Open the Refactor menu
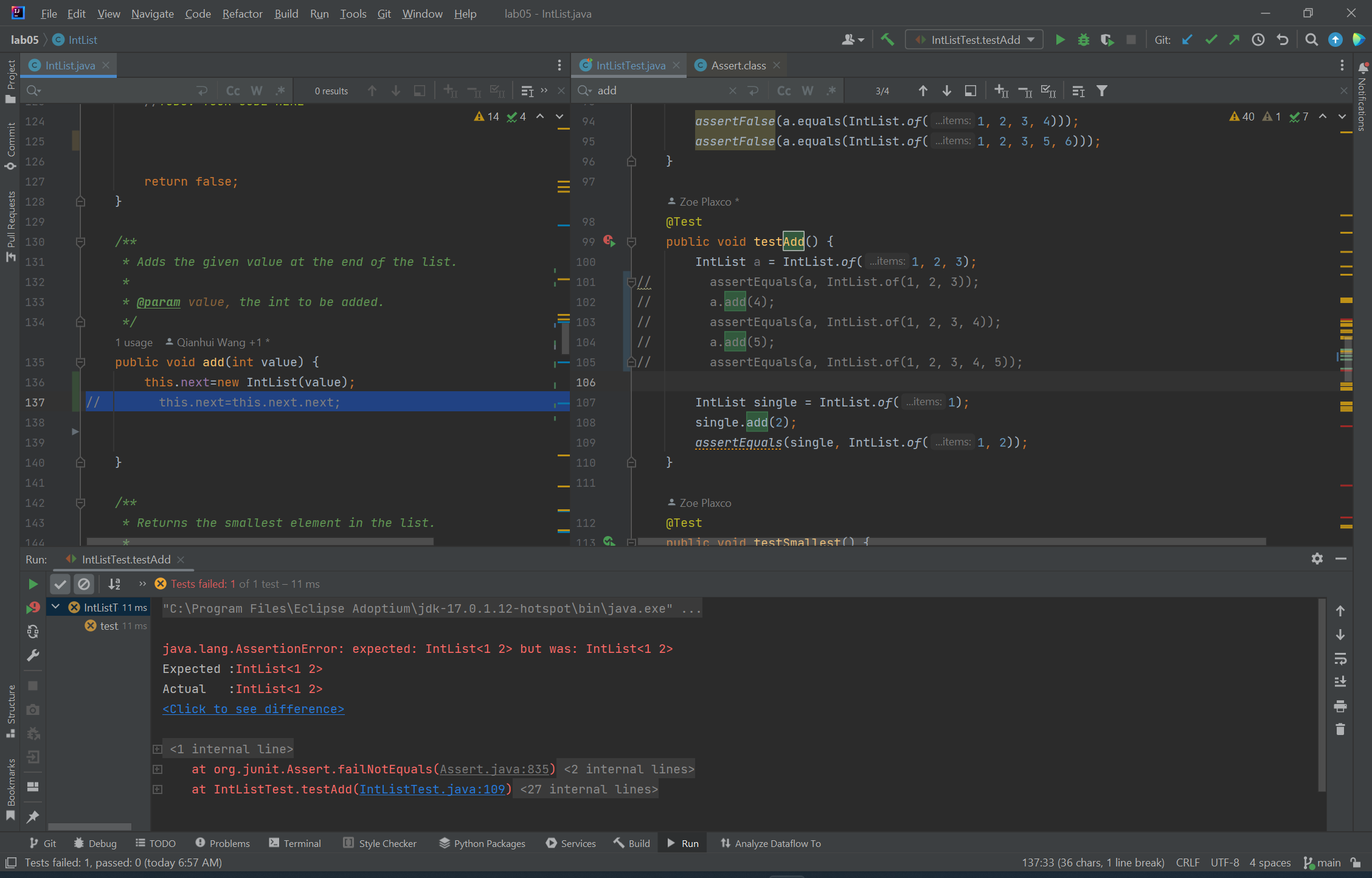This screenshot has height=878, width=1372. coord(242,13)
